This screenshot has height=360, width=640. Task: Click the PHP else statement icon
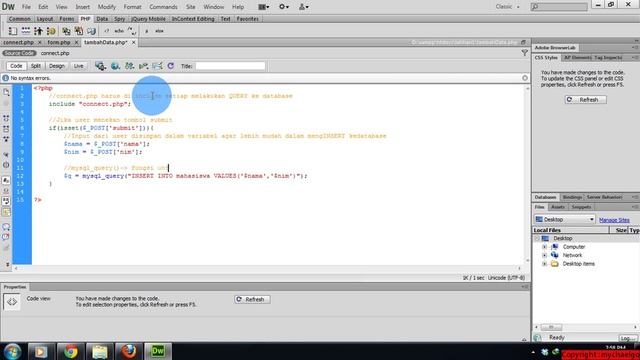click(x=159, y=31)
